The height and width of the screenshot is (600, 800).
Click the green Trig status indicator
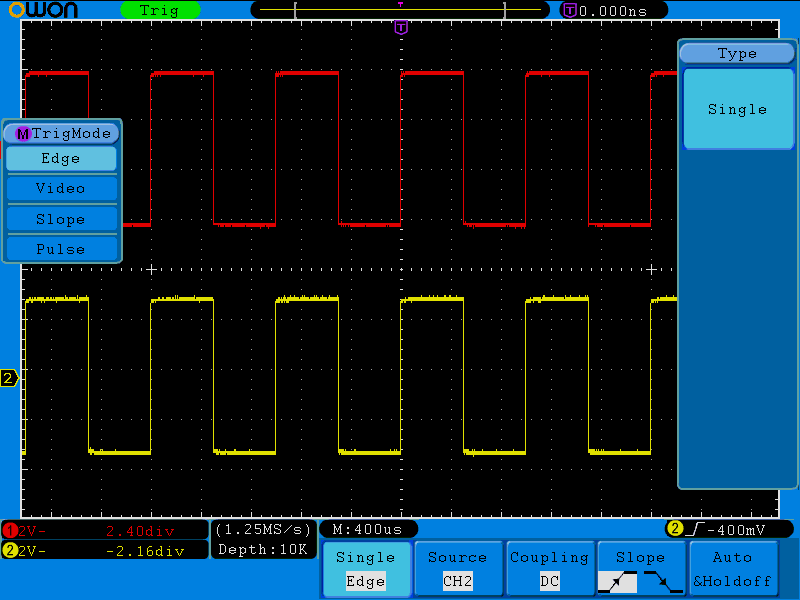point(160,10)
